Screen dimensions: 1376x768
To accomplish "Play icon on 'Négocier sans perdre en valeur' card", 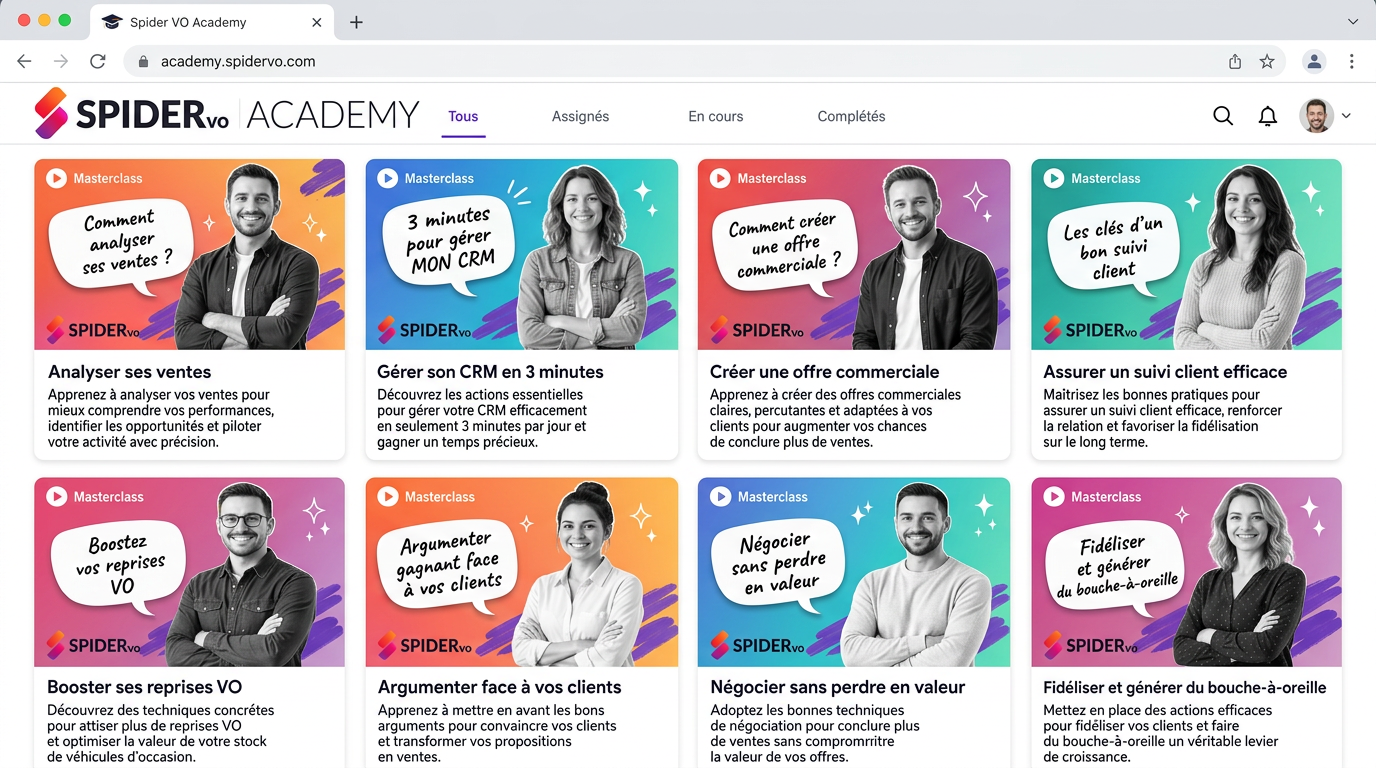I will click(x=719, y=496).
